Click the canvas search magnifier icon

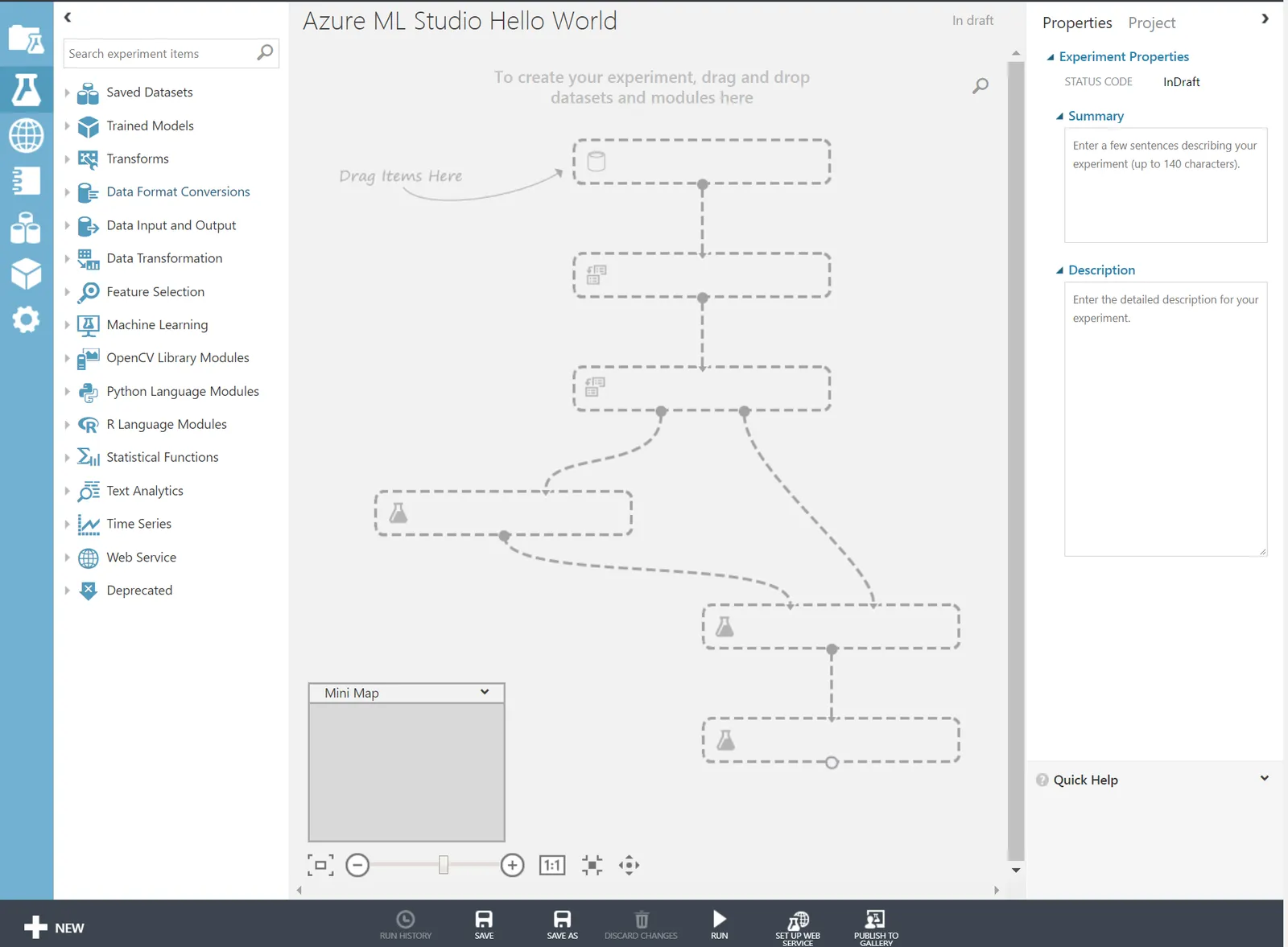point(980,85)
